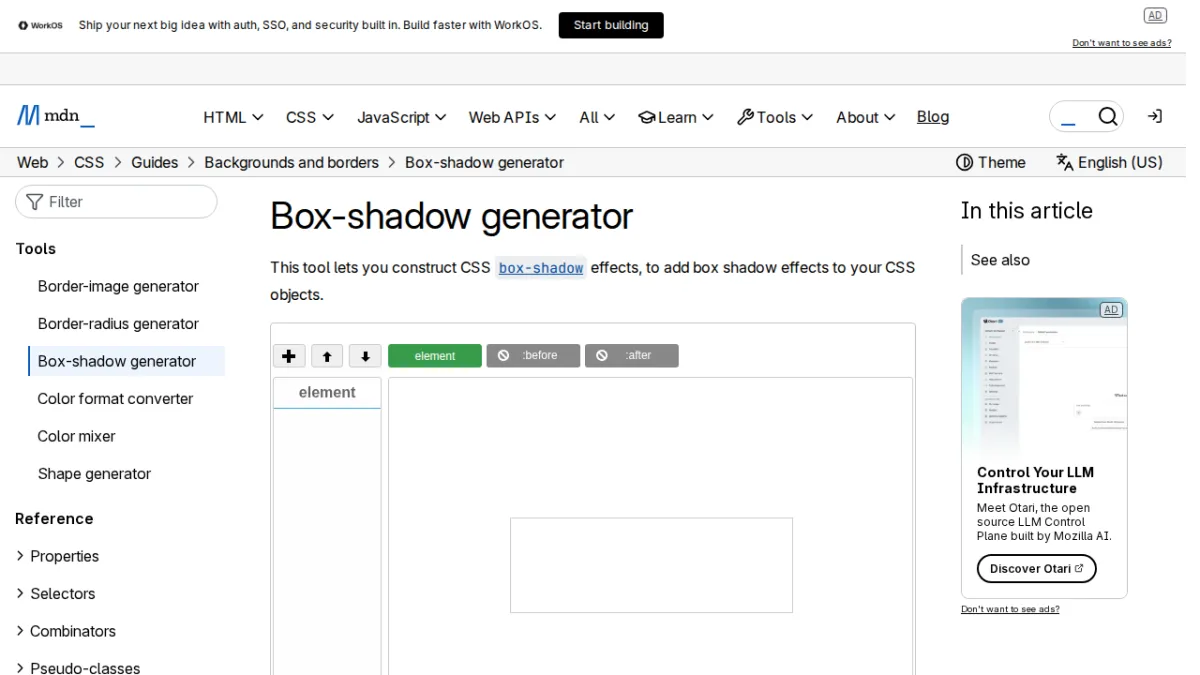Expand the Pseudo-classes reference section
1200x675 pixels.
77,668
